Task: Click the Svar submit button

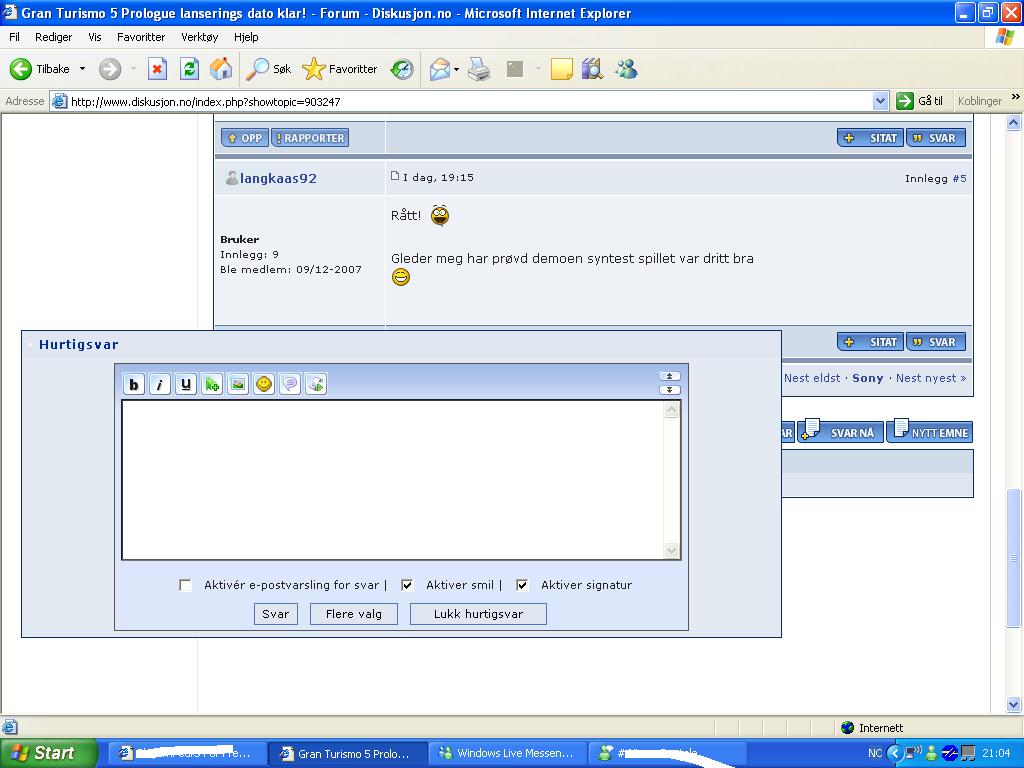Action: (276, 614)
